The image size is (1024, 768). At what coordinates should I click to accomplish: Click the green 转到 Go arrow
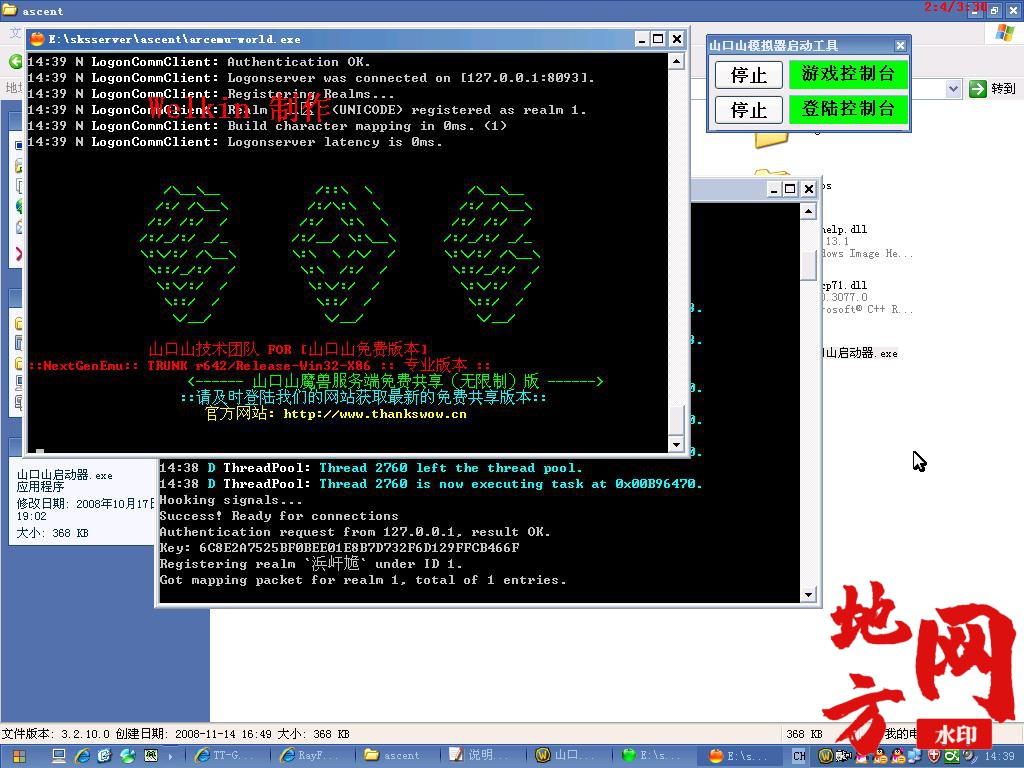[x=978, y=88]
